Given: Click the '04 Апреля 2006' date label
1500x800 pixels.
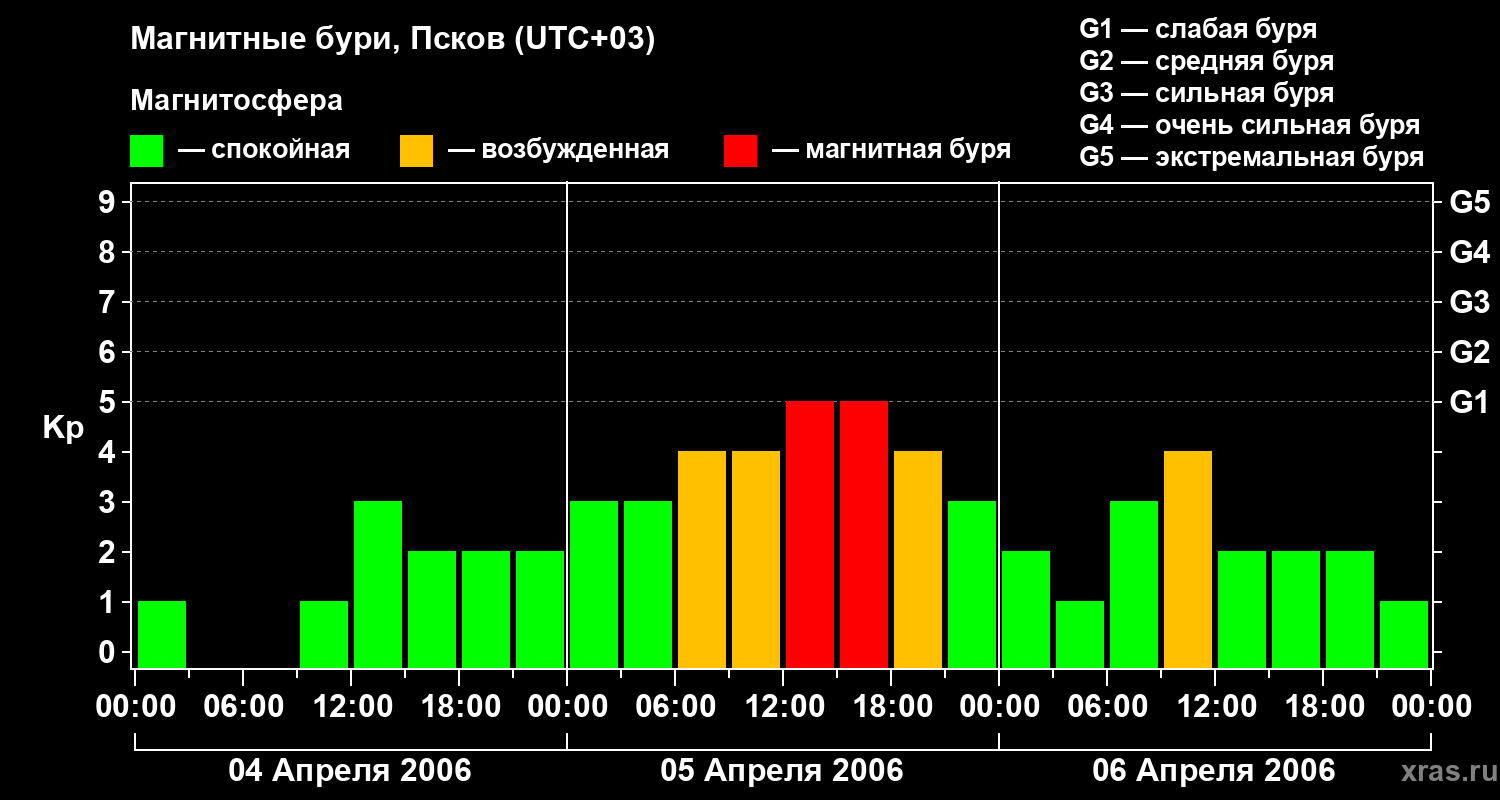Looking at the screenshot, I should tap(350, 770).
